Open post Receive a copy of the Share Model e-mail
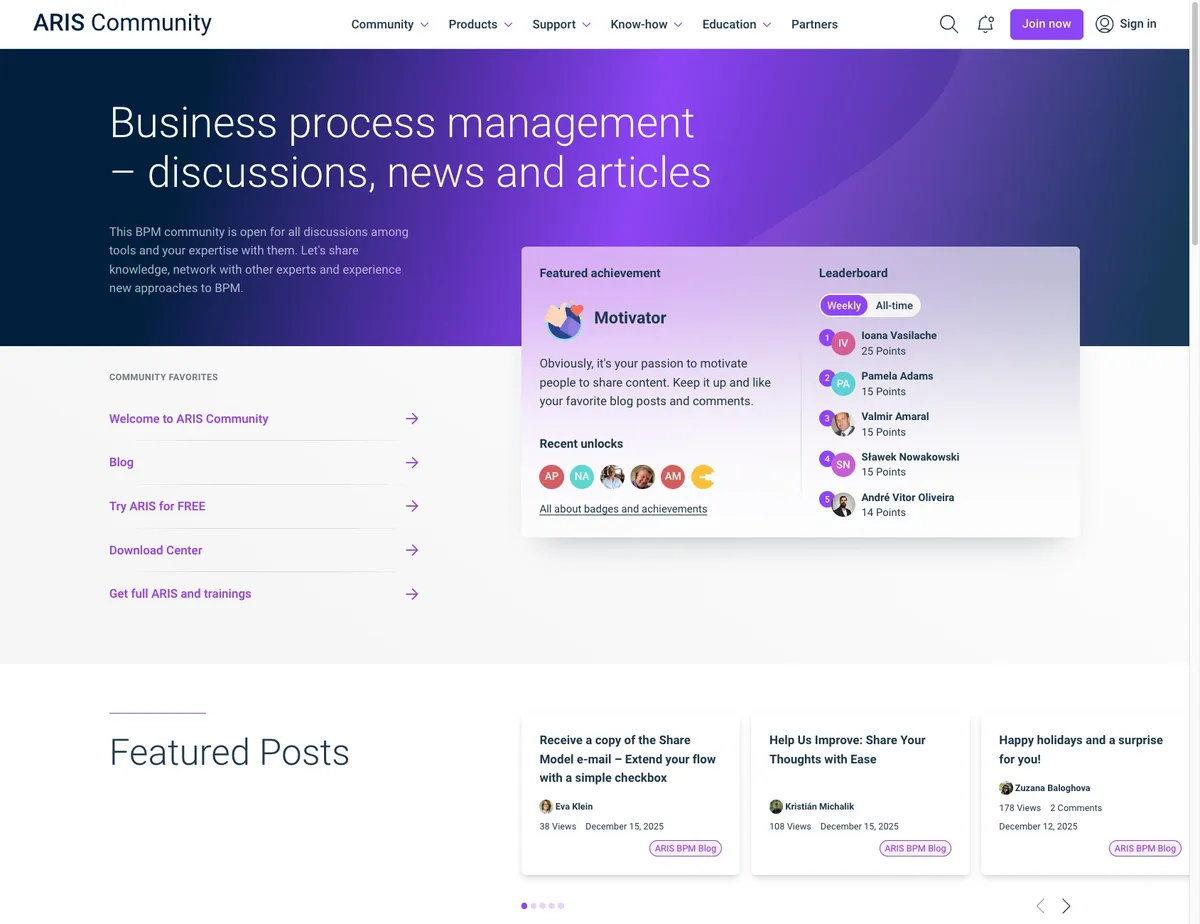 [x=628, y=759]
